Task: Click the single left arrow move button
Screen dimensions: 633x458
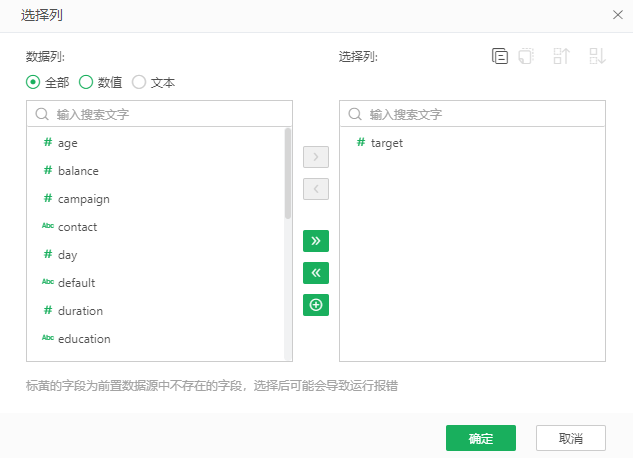Action: [x=315, y=189]
